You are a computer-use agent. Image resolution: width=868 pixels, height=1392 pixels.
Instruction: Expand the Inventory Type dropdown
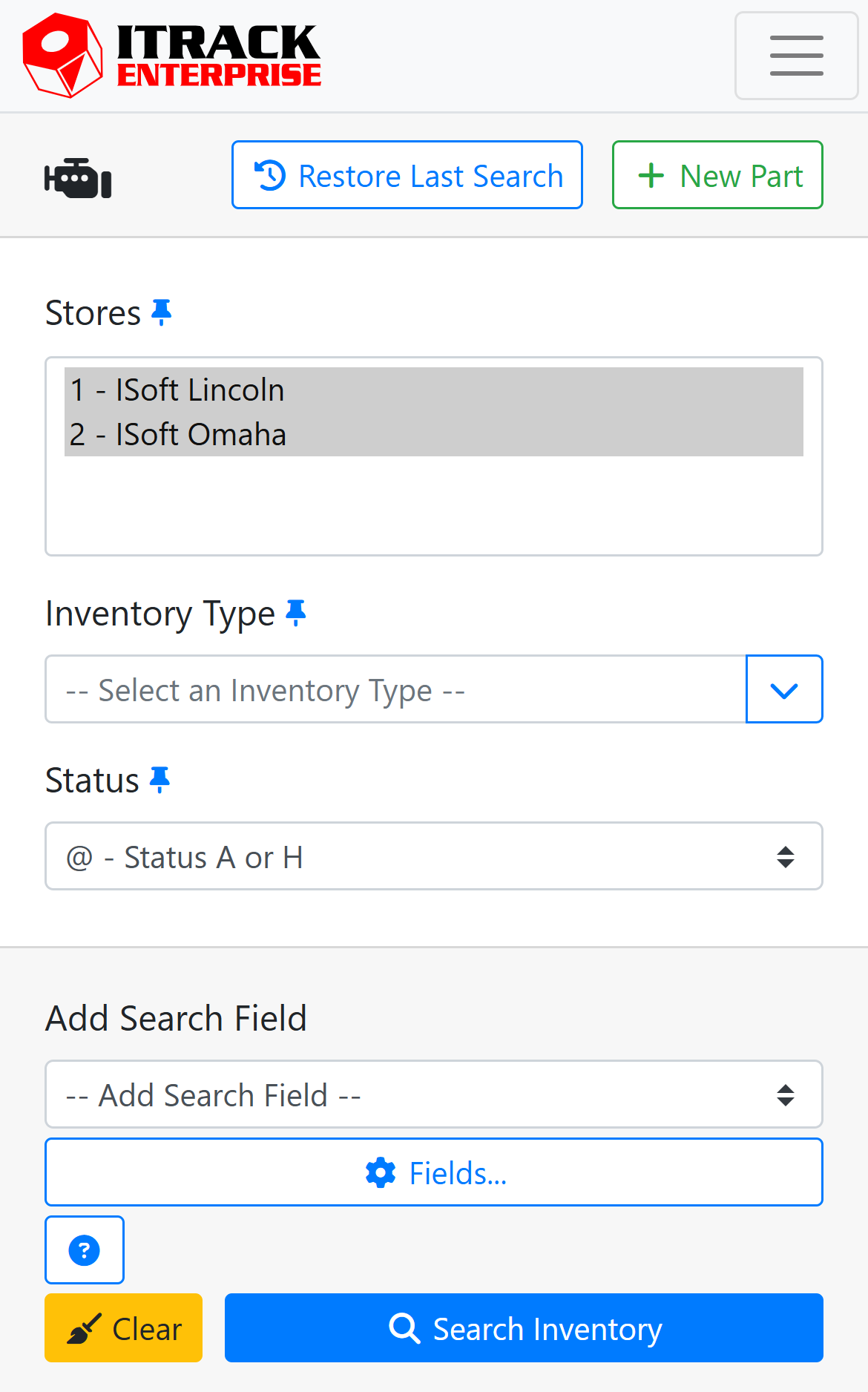(783, 689)
